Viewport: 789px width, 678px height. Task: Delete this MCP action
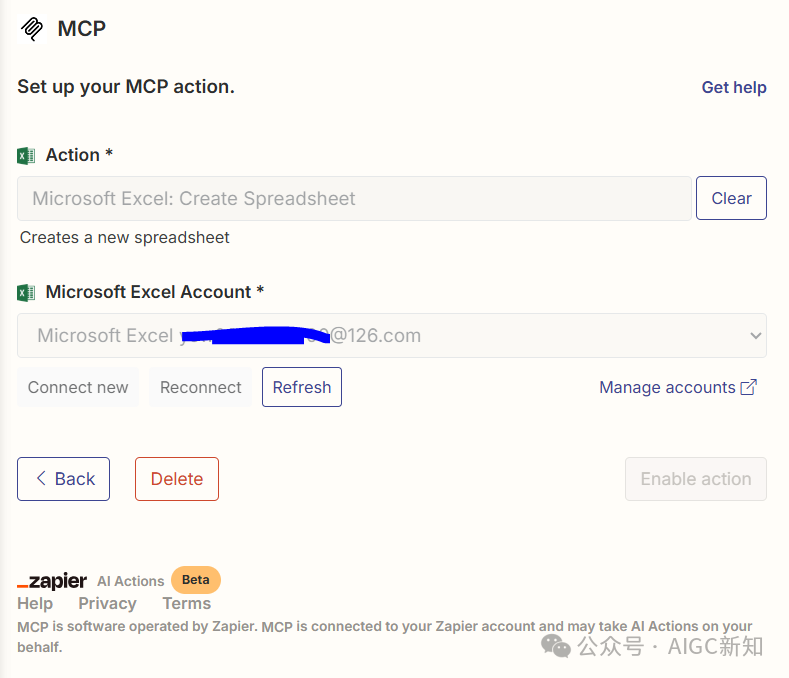[x=177, y=479]
